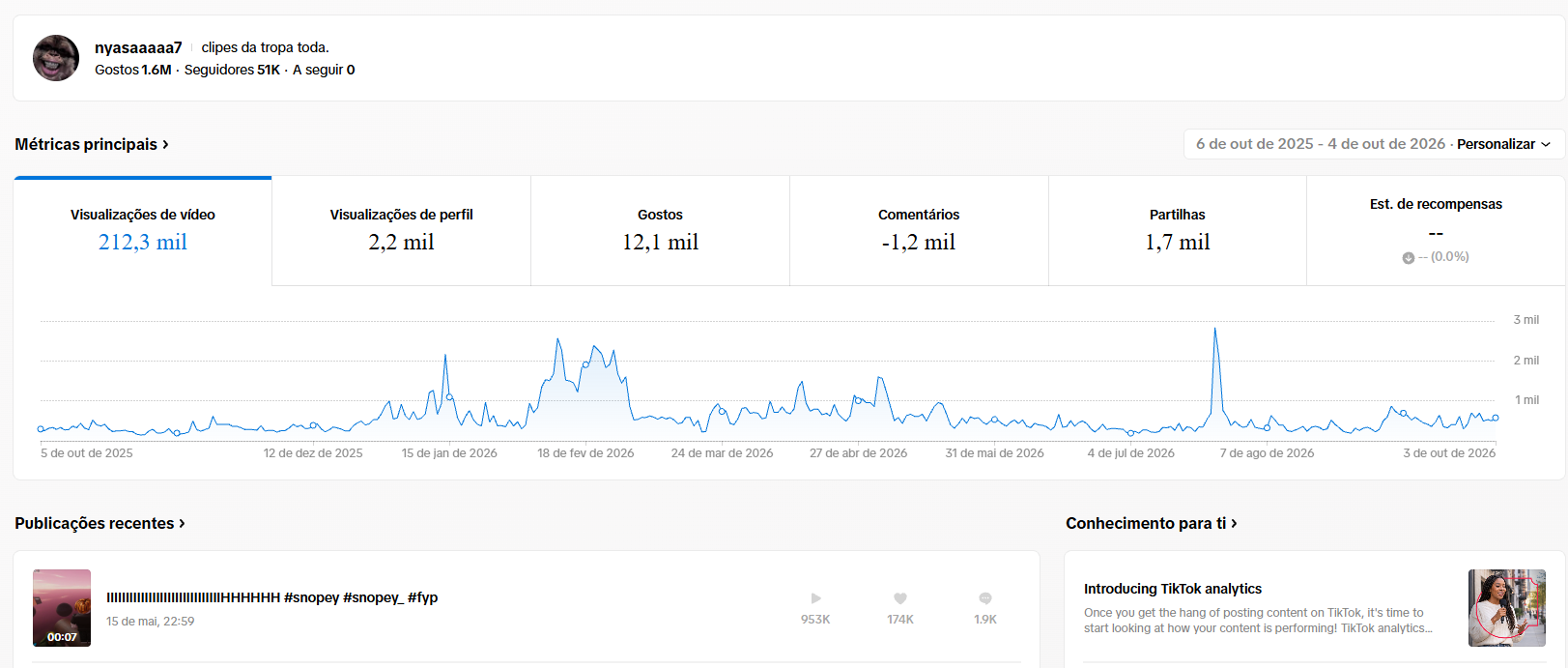
Task: Click the clipes da tropa toda bio text
Action: tap(266, 47)
